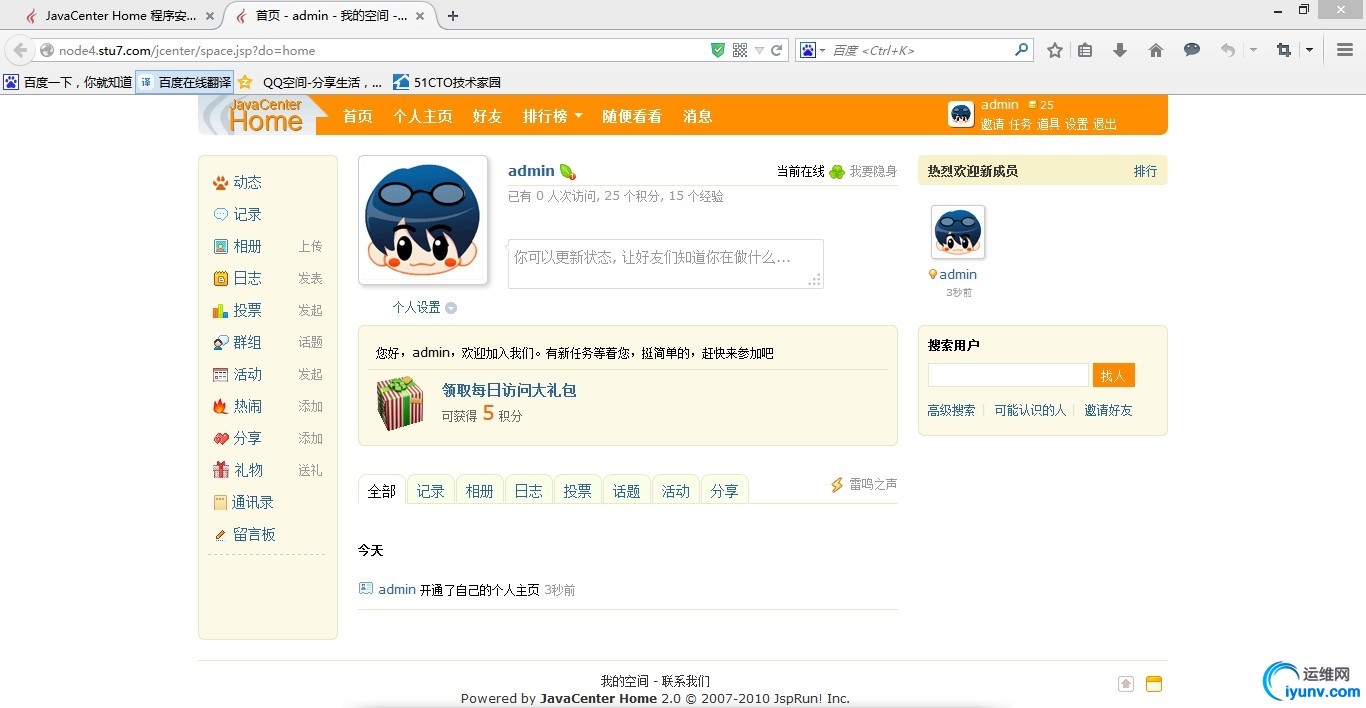1366x708 pixels.
Task: Click the large admin profile avatar
Action: (423, 220)
